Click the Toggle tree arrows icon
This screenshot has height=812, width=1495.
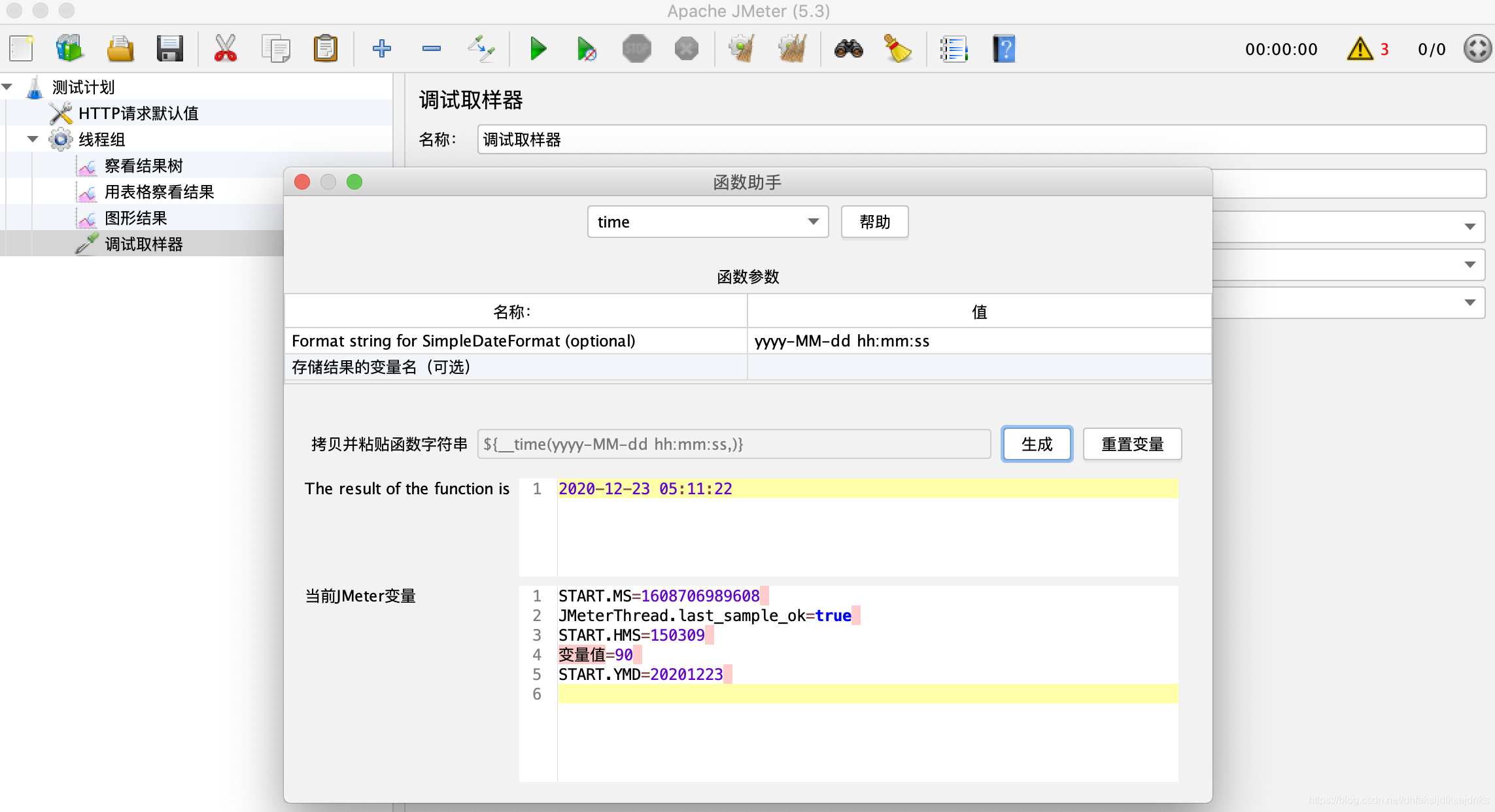click(481, 49)
